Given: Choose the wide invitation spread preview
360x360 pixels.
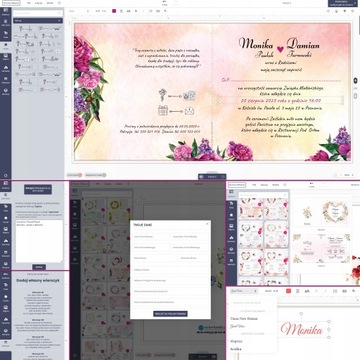Looking at the screenshot, I should tap(321, 248).
